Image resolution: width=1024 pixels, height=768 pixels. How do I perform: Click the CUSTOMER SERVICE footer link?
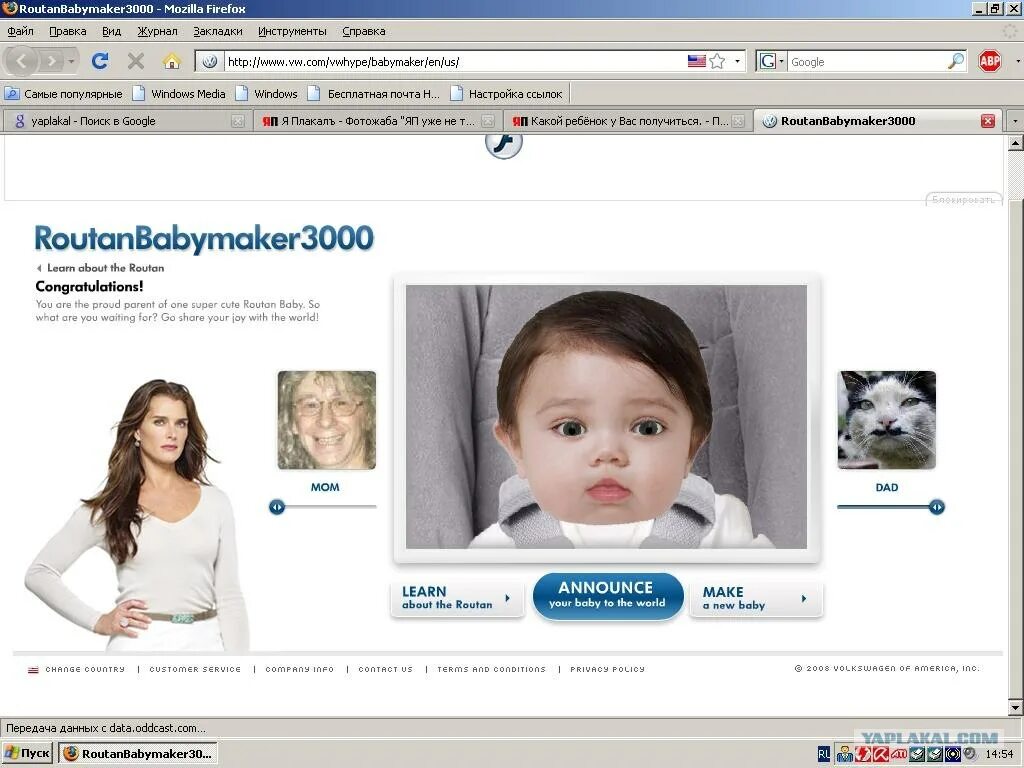pos(195,669)
